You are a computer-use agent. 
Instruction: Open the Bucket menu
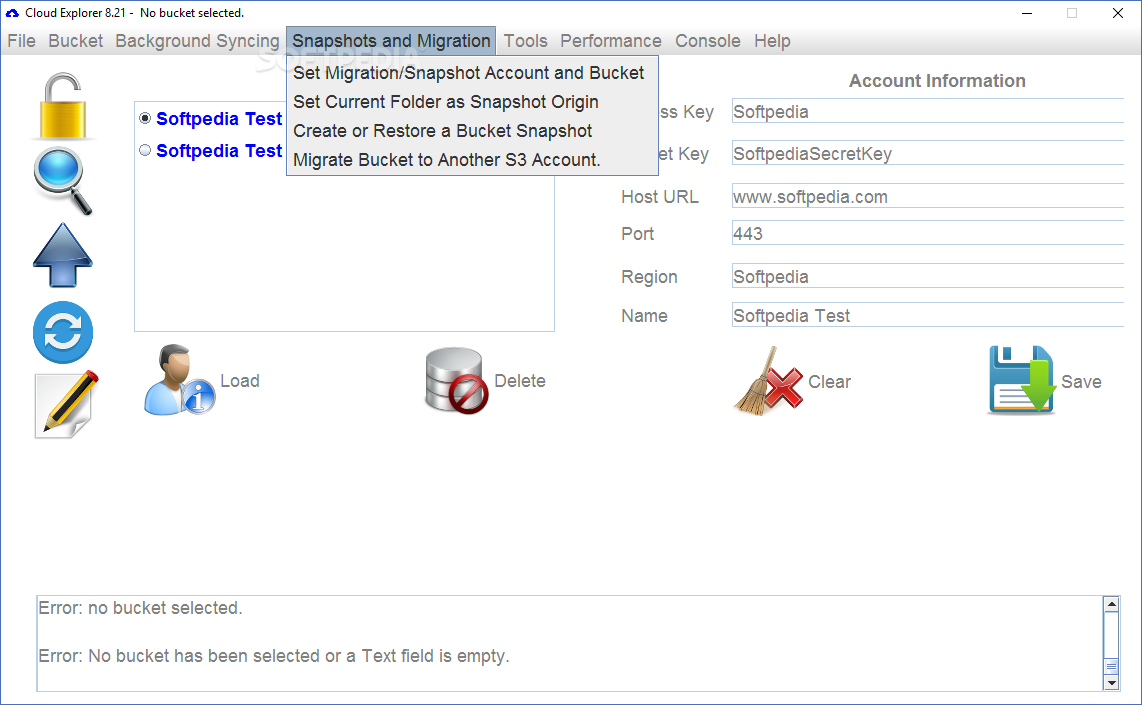(x=76, y=41)
